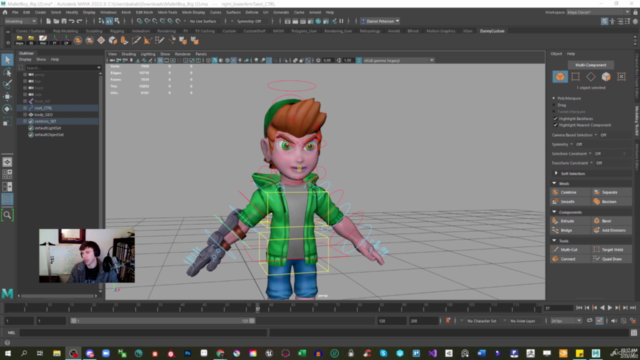Viewport: 640px width, 360px height.
Task: Click the Open Scene folder icon
Action: pos(56,21)
